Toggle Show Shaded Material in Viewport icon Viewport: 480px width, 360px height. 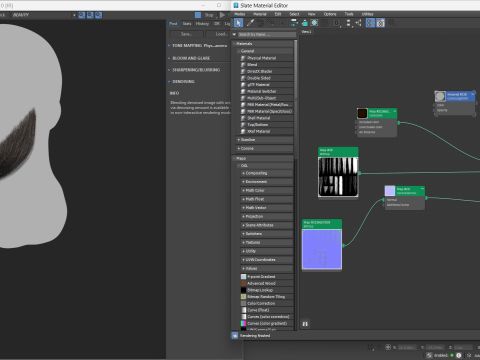[x=314, y=23]
